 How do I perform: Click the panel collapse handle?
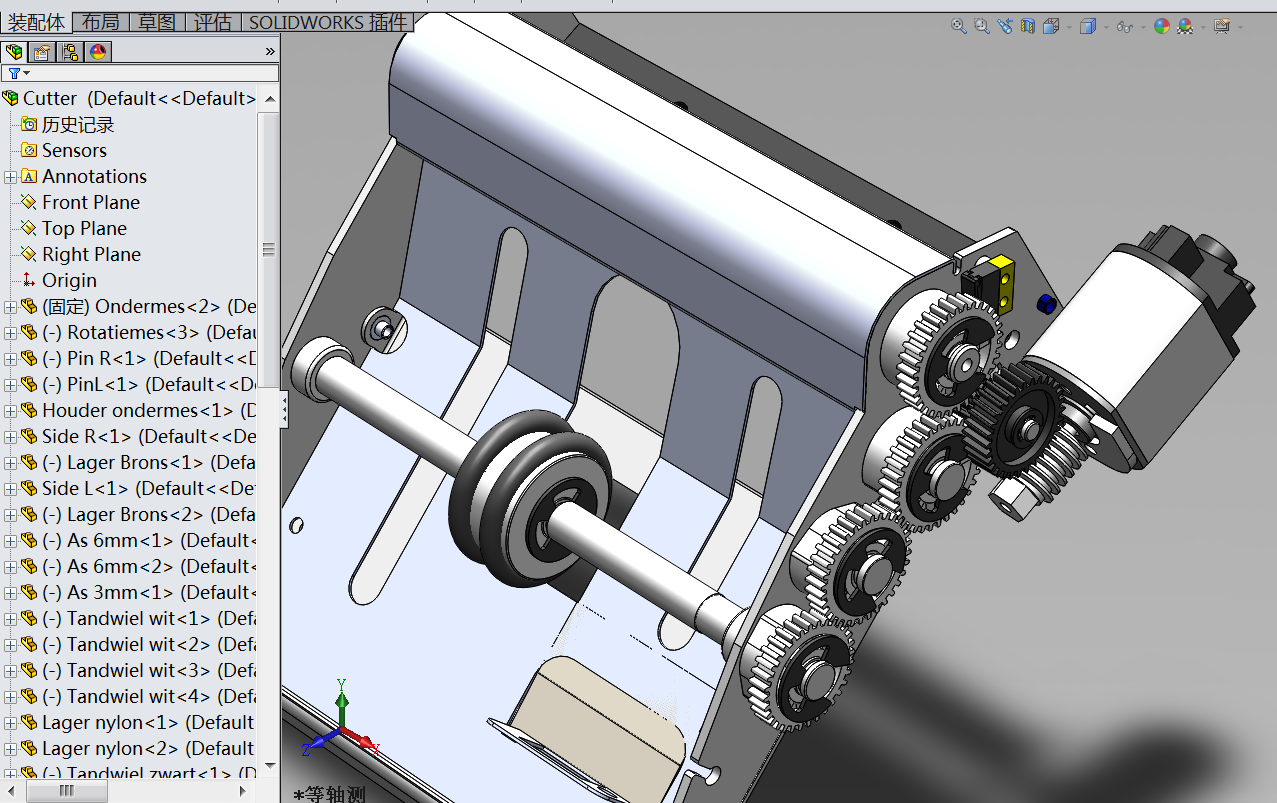[x=284, y=409]
